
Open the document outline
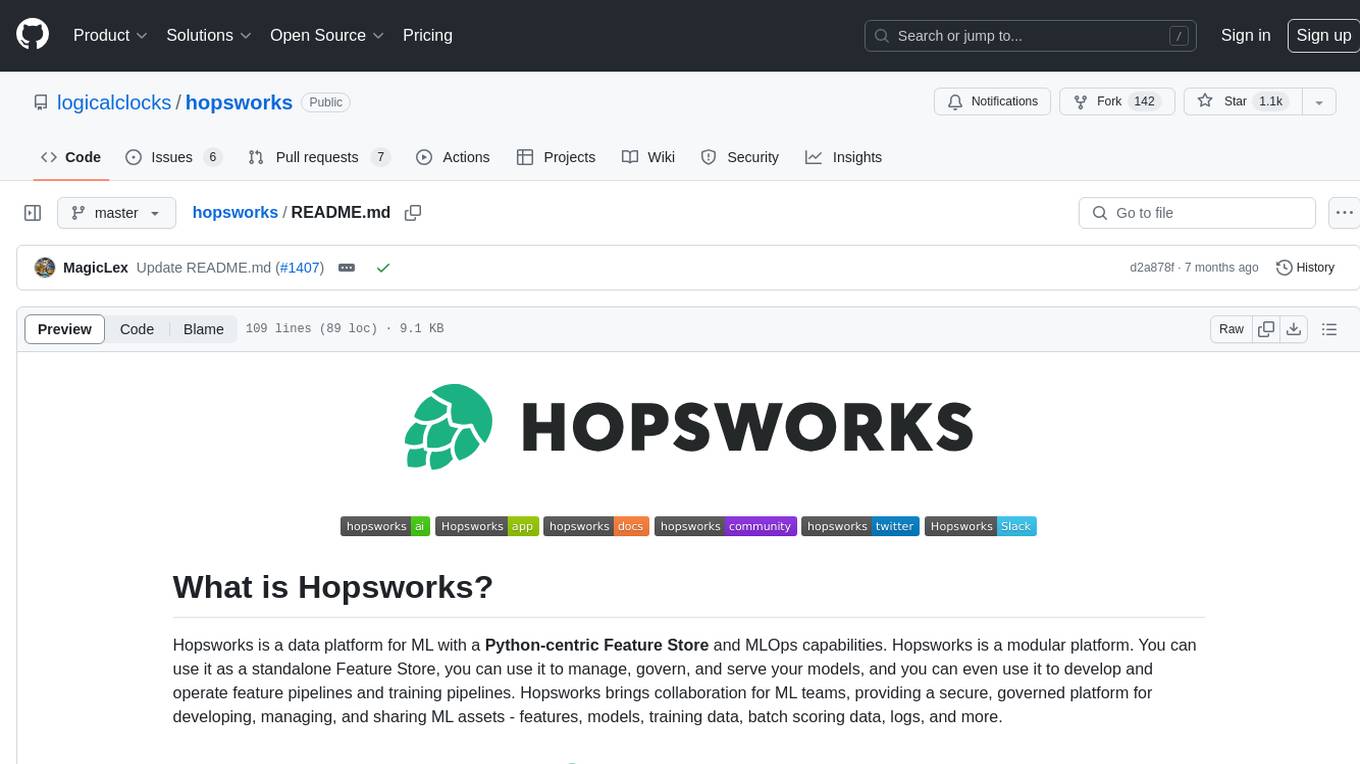(1329, 329)
